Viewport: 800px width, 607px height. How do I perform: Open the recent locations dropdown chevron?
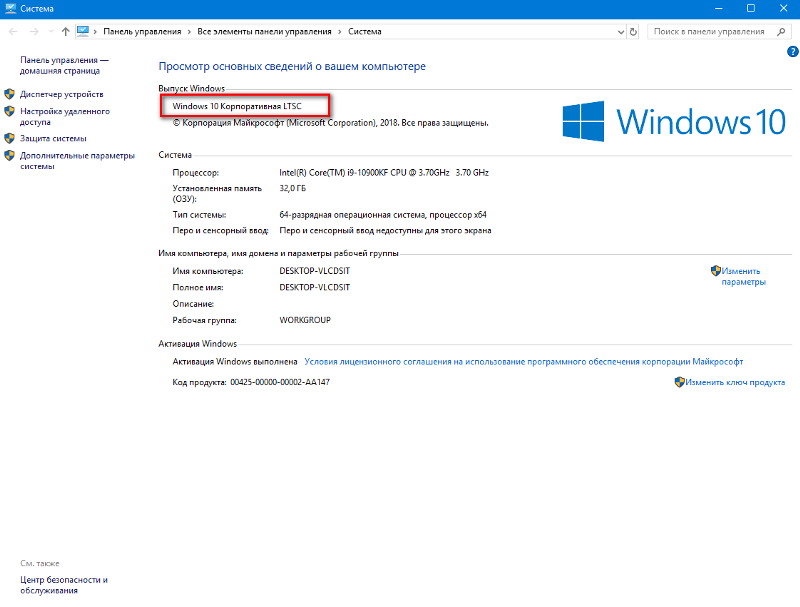[x=51, y=32]
